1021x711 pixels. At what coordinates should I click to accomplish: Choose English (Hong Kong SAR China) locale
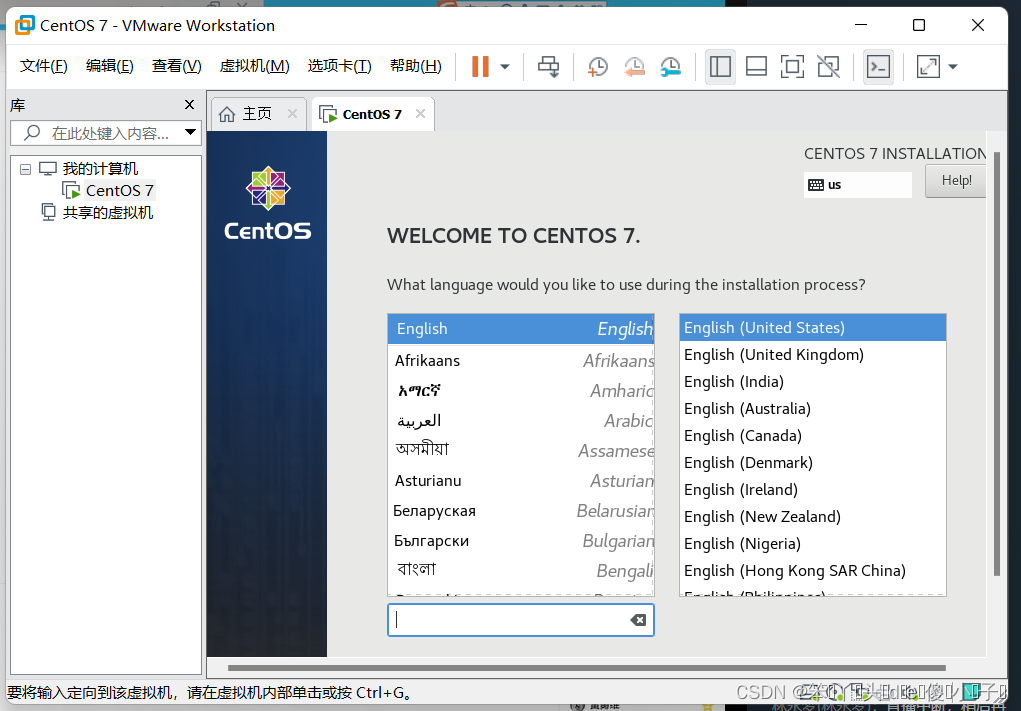(813, 571)
